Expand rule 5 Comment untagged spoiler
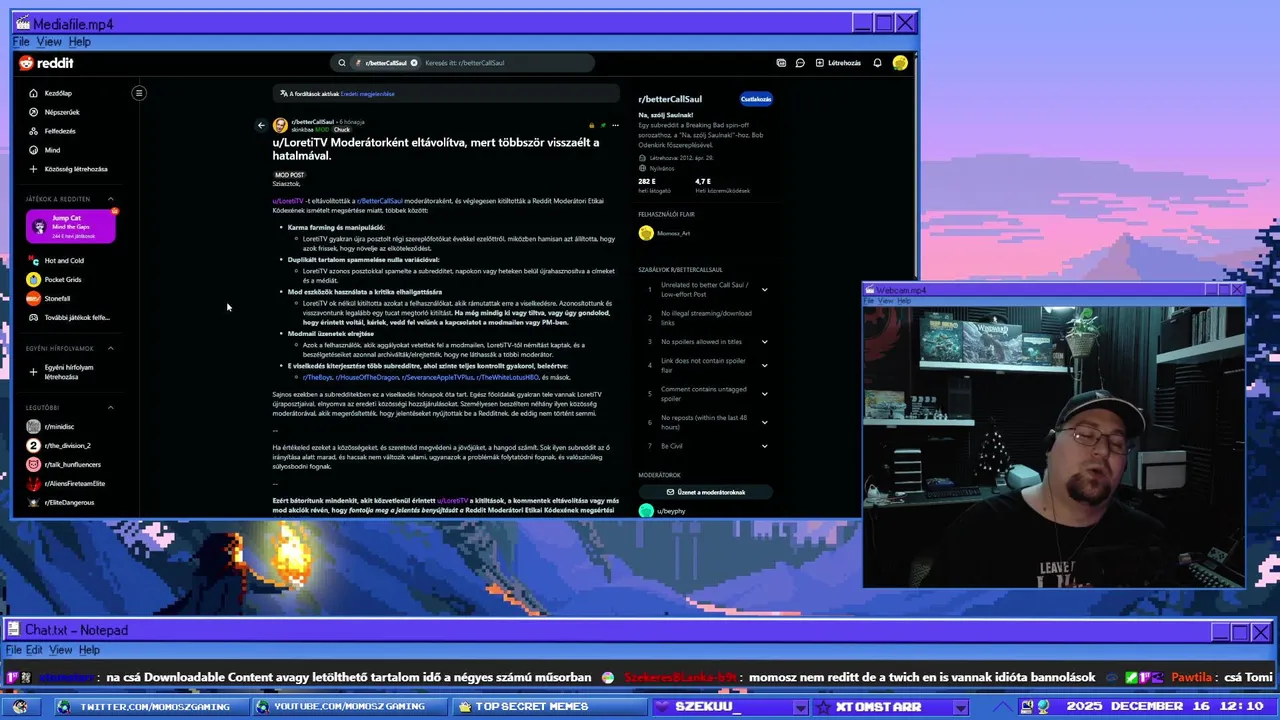The height and width of the screenshot is (720, 1280). coord(764,394)
